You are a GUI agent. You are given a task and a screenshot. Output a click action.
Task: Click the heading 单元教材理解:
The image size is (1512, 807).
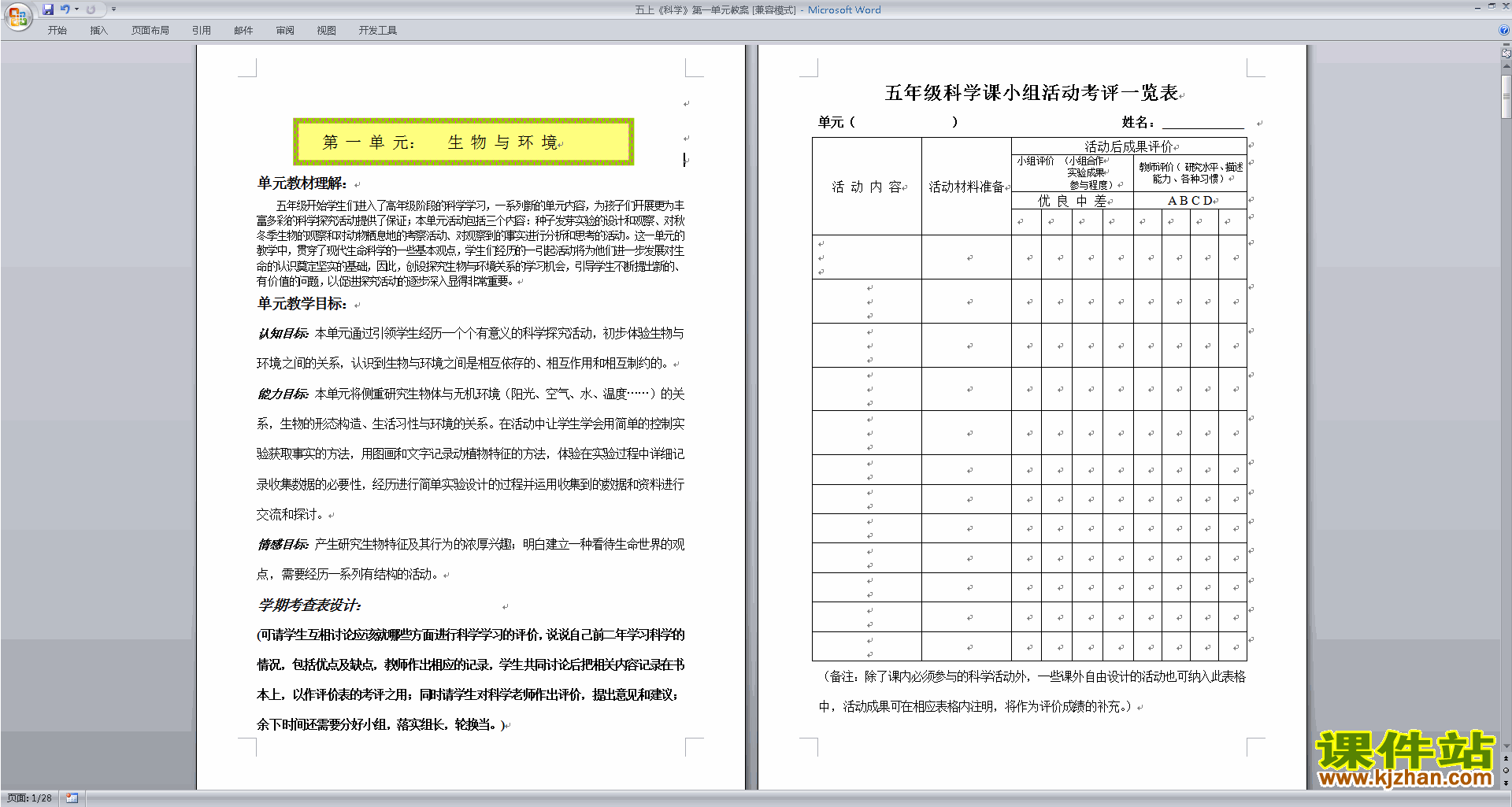pyautogui.click(x=302, y=183)
